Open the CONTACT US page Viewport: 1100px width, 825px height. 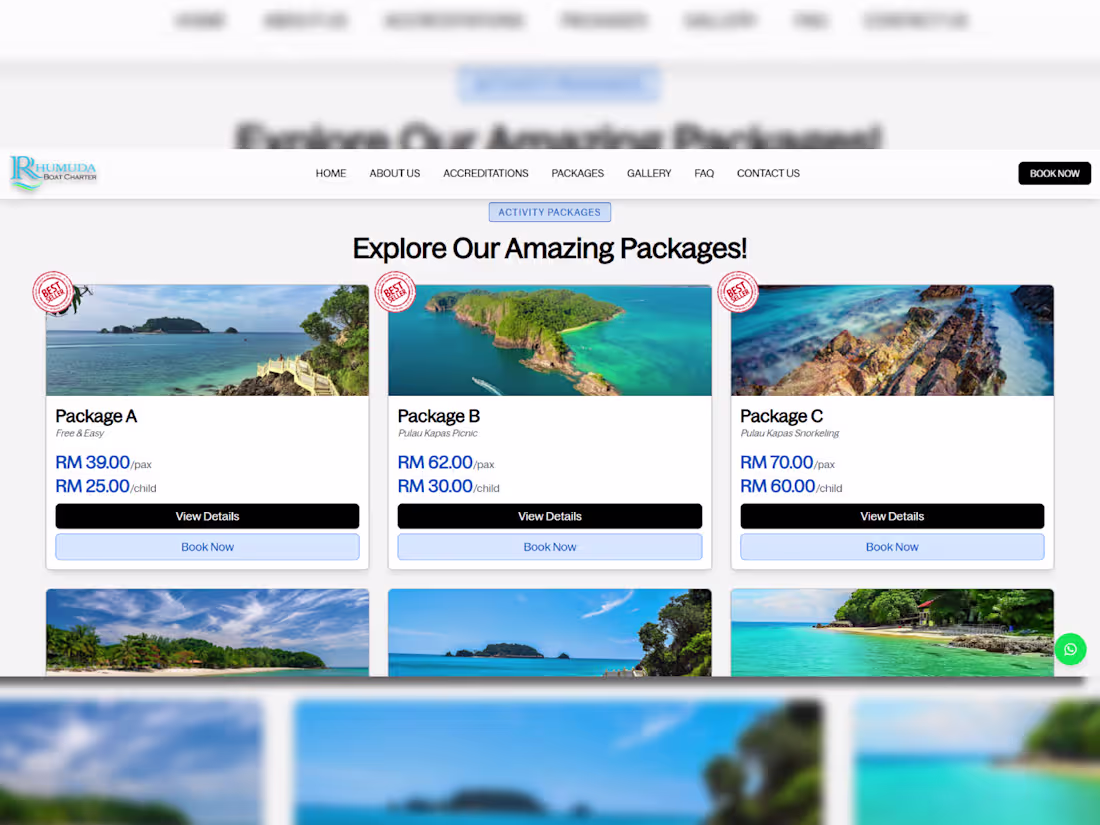[768, 173]
